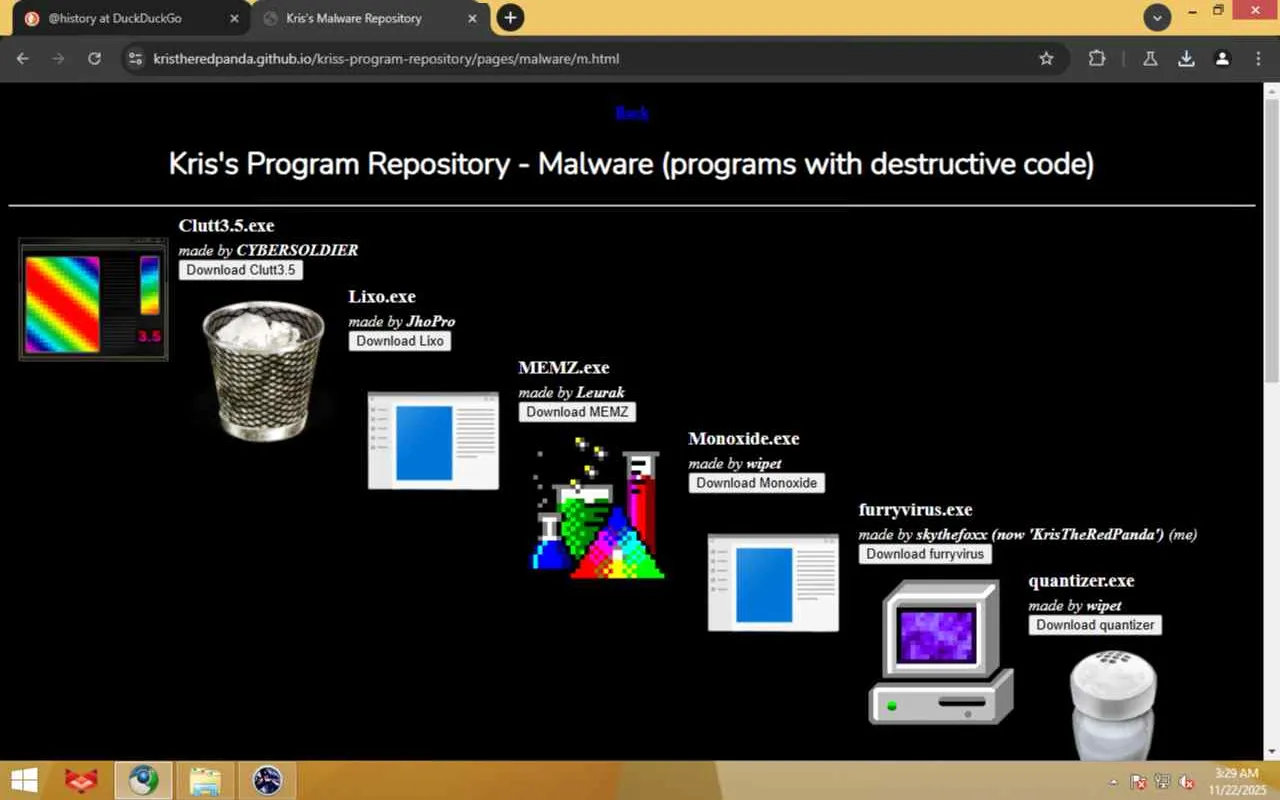Open Action Center flag icon in tray
The height and width of the screenshot is (800, 1280).
[1138, 782]
